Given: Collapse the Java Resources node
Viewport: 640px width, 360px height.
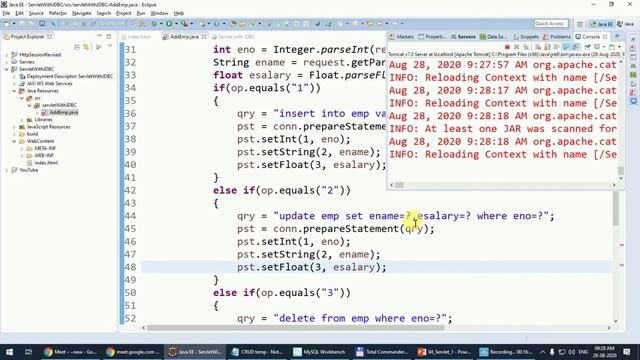Looking at the screenshot, I should click(x=14, y=91).
